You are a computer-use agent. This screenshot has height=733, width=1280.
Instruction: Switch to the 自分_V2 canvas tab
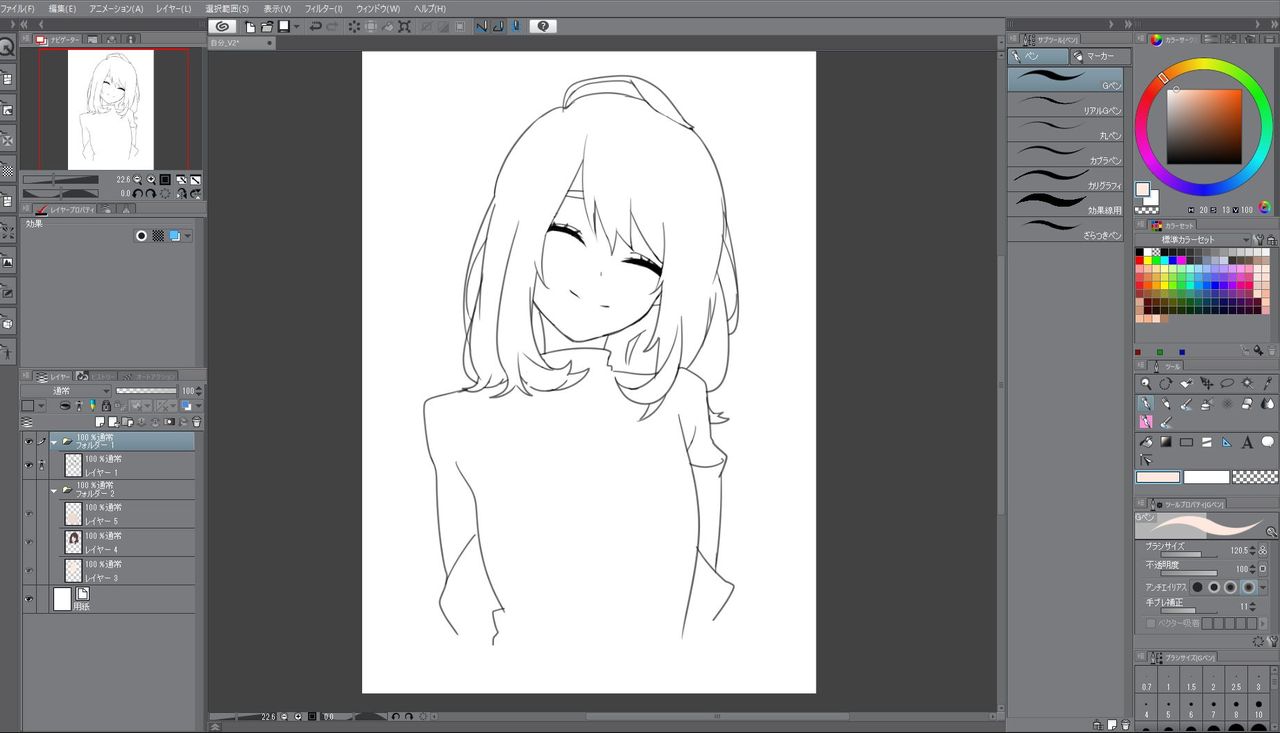click(x=241, y=43)
